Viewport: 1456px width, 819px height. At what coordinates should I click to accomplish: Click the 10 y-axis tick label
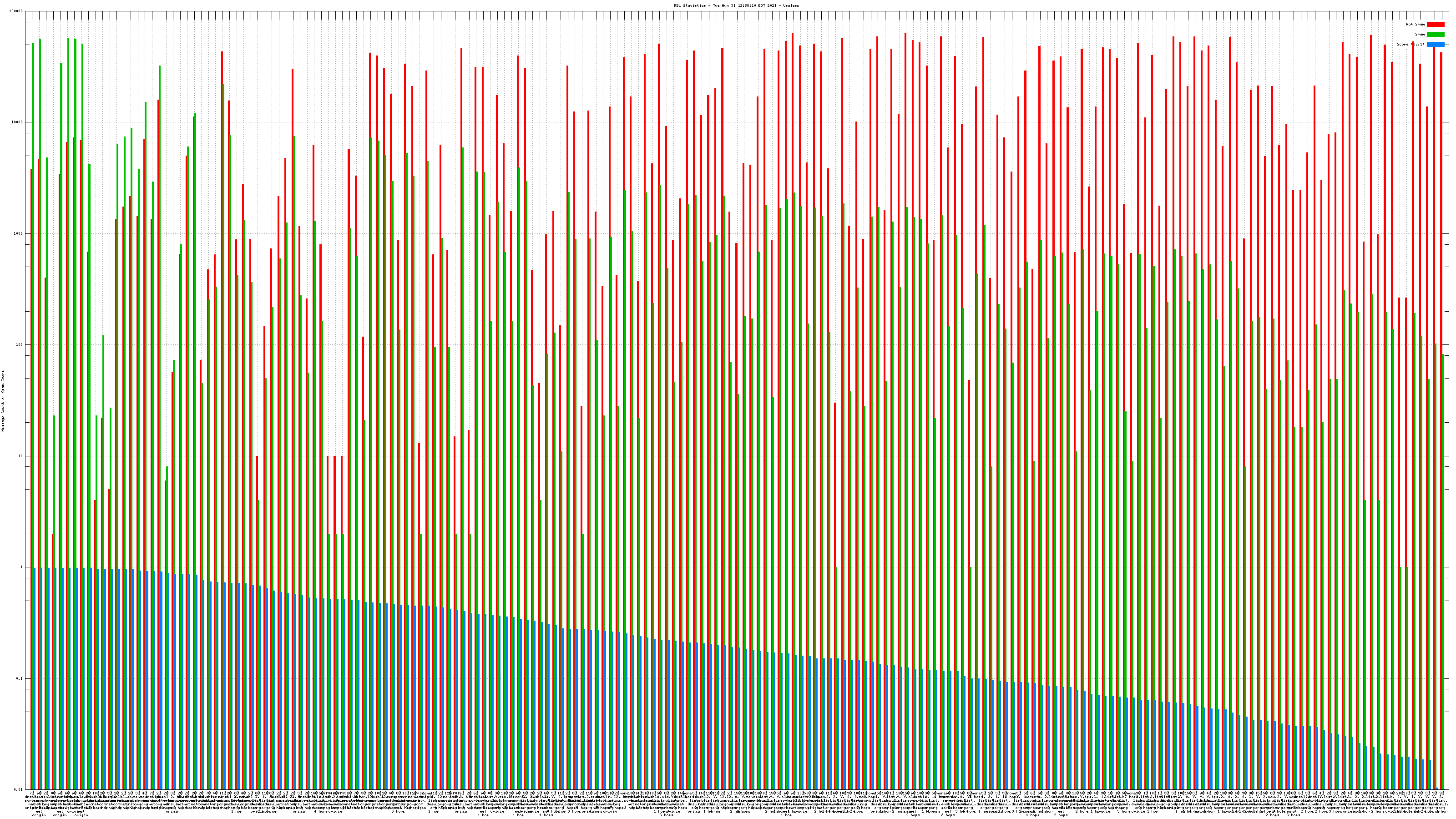tap(21, 456)
